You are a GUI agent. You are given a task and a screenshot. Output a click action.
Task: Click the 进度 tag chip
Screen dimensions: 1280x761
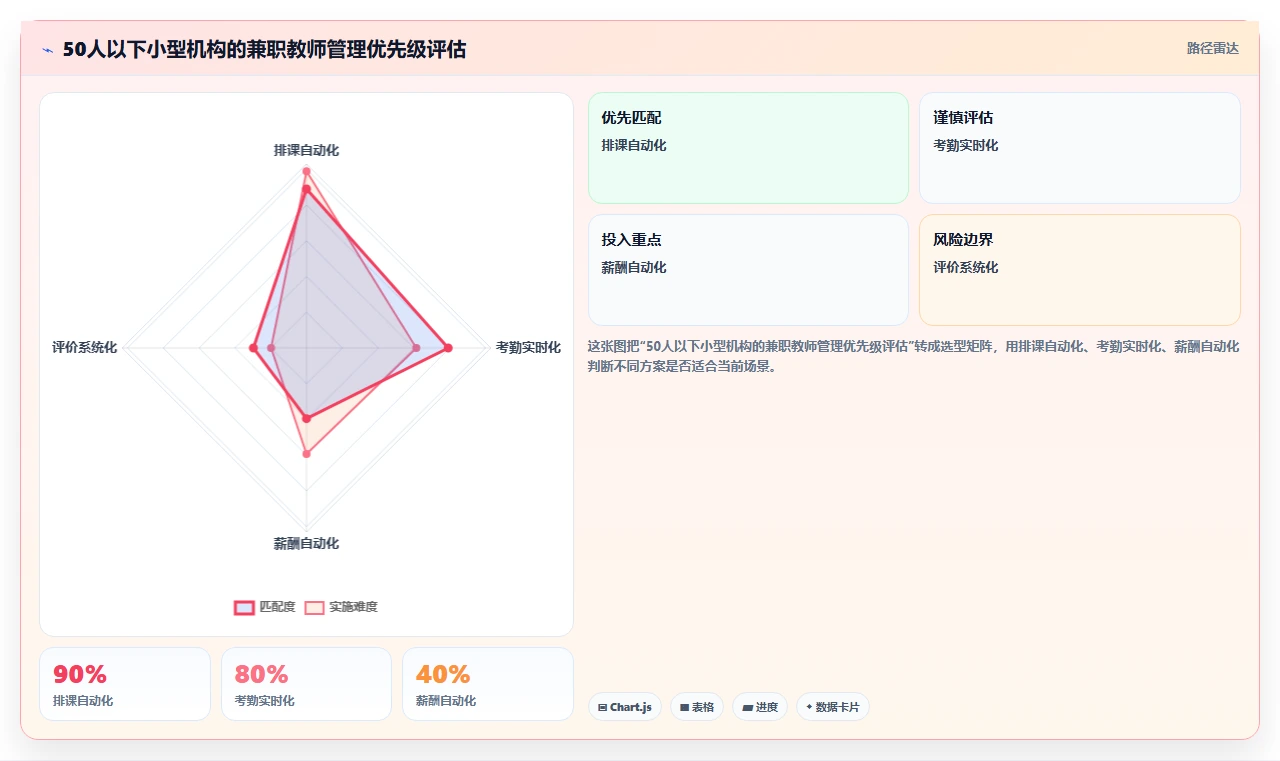[760, 707]
